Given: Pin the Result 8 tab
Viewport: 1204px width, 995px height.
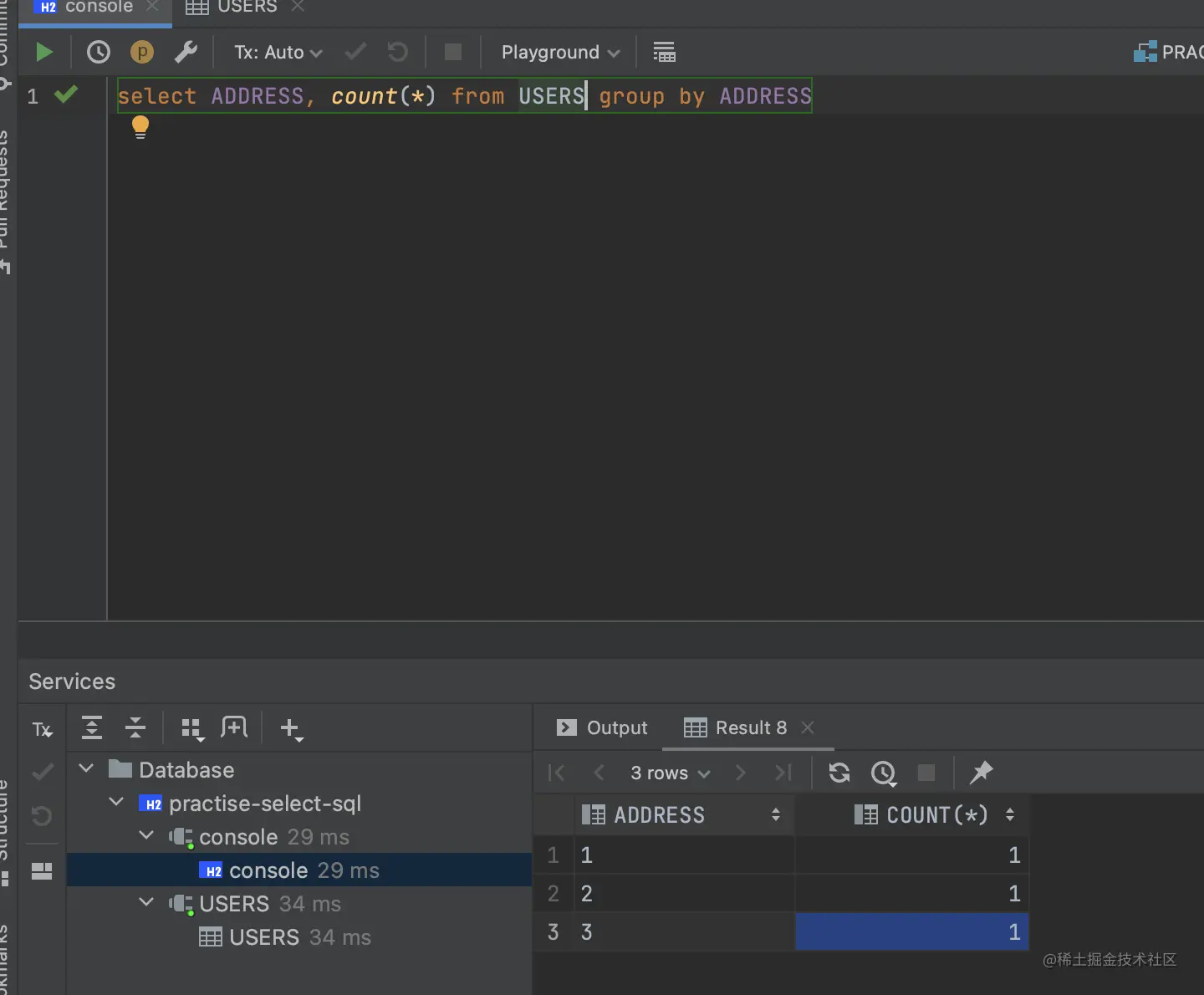Looking at the screenshot, I should coord(981,773).
